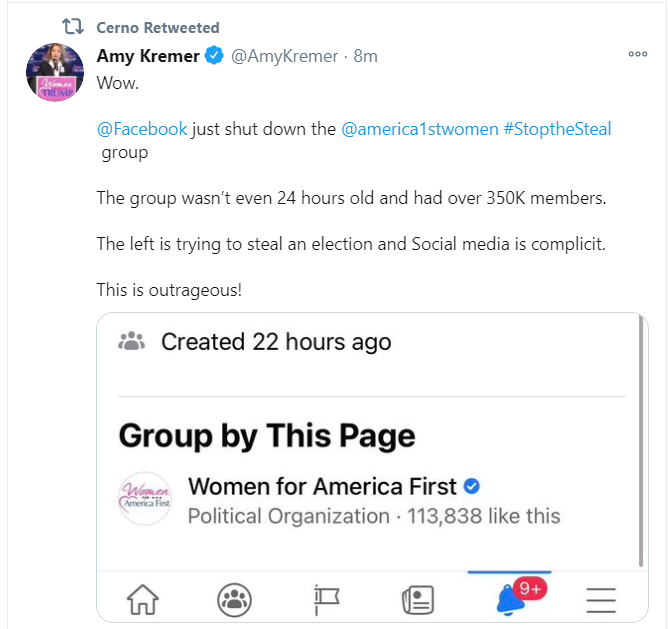668x629 pixels.
Task: Click the 8m tweet timestamp
Action: pos(366,57)
